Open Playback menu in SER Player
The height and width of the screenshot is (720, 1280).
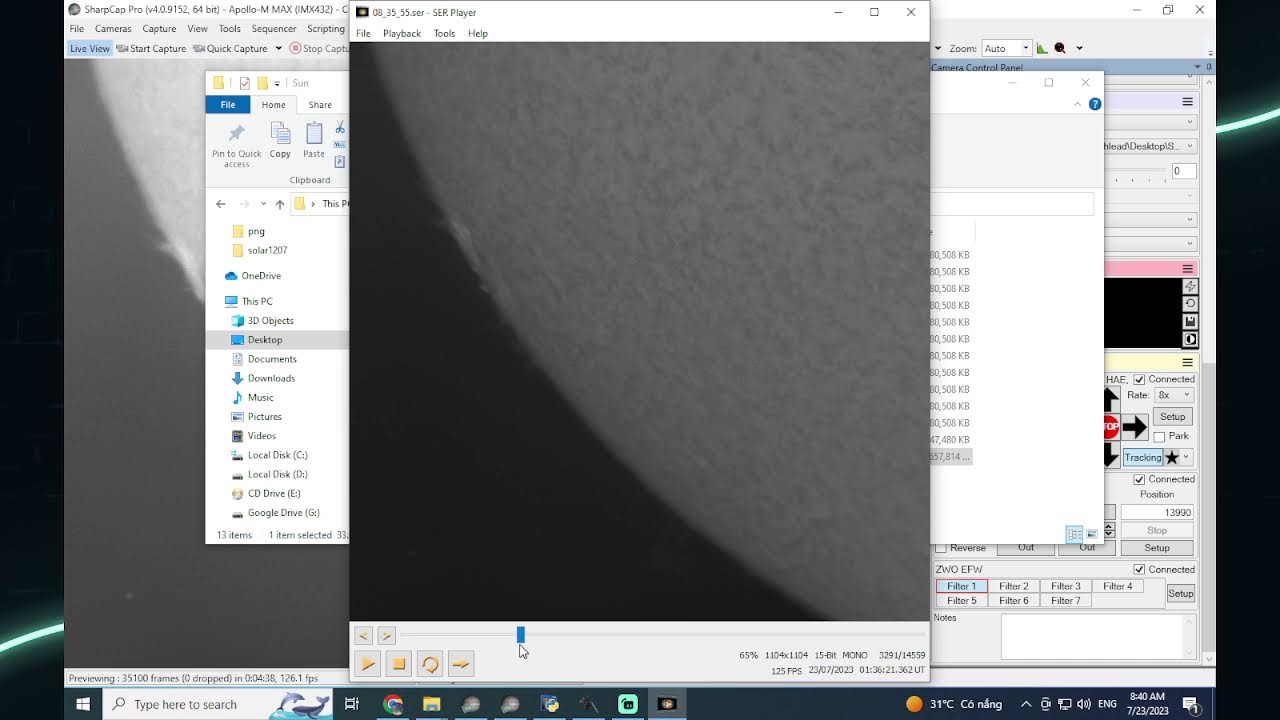[x=402, y=33]
